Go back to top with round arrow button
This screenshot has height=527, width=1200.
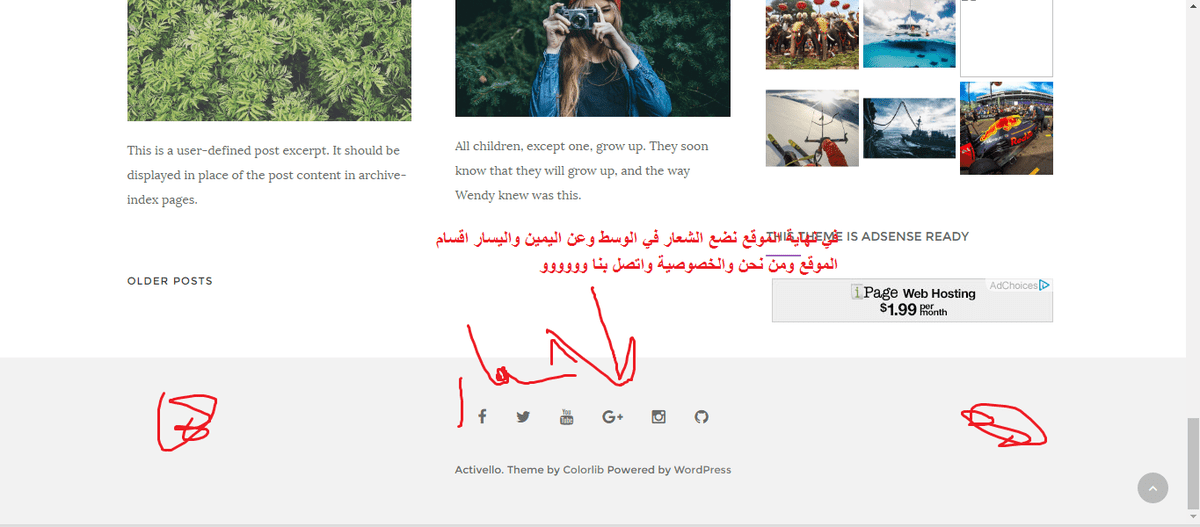click(1152, 488)
